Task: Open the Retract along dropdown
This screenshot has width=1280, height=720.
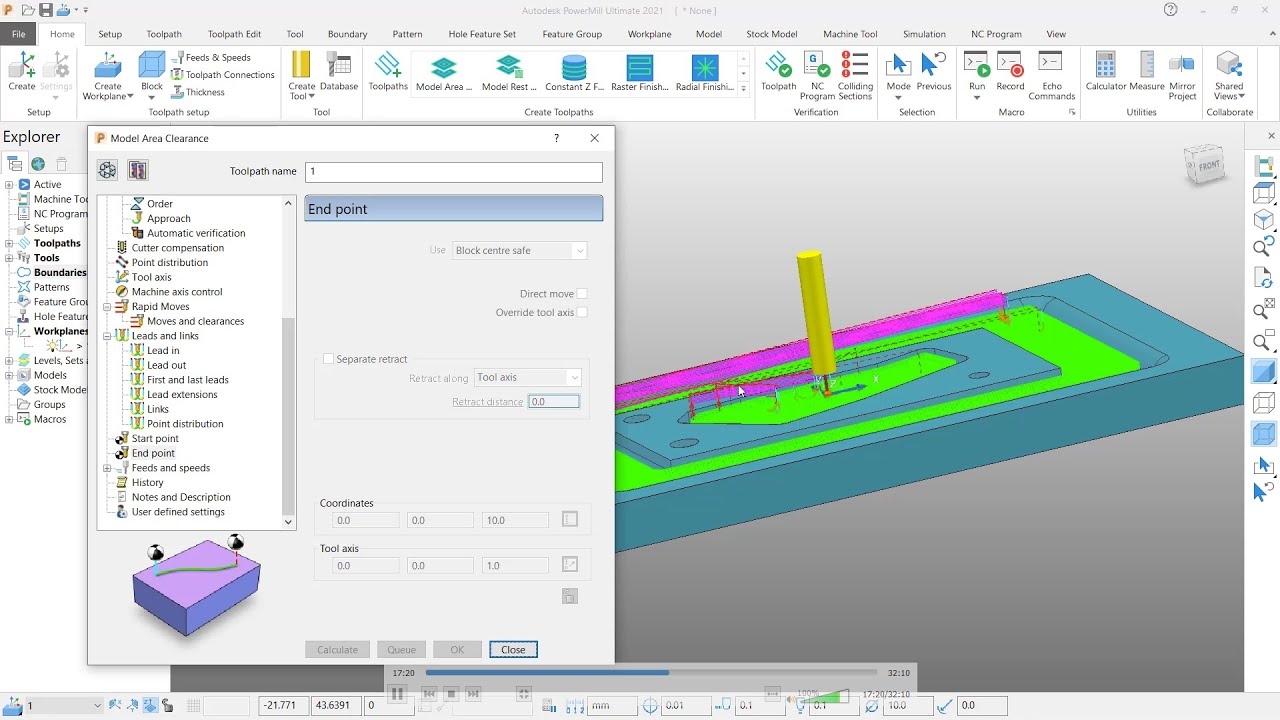Action: pyautogui.click(x=527, y=378)
